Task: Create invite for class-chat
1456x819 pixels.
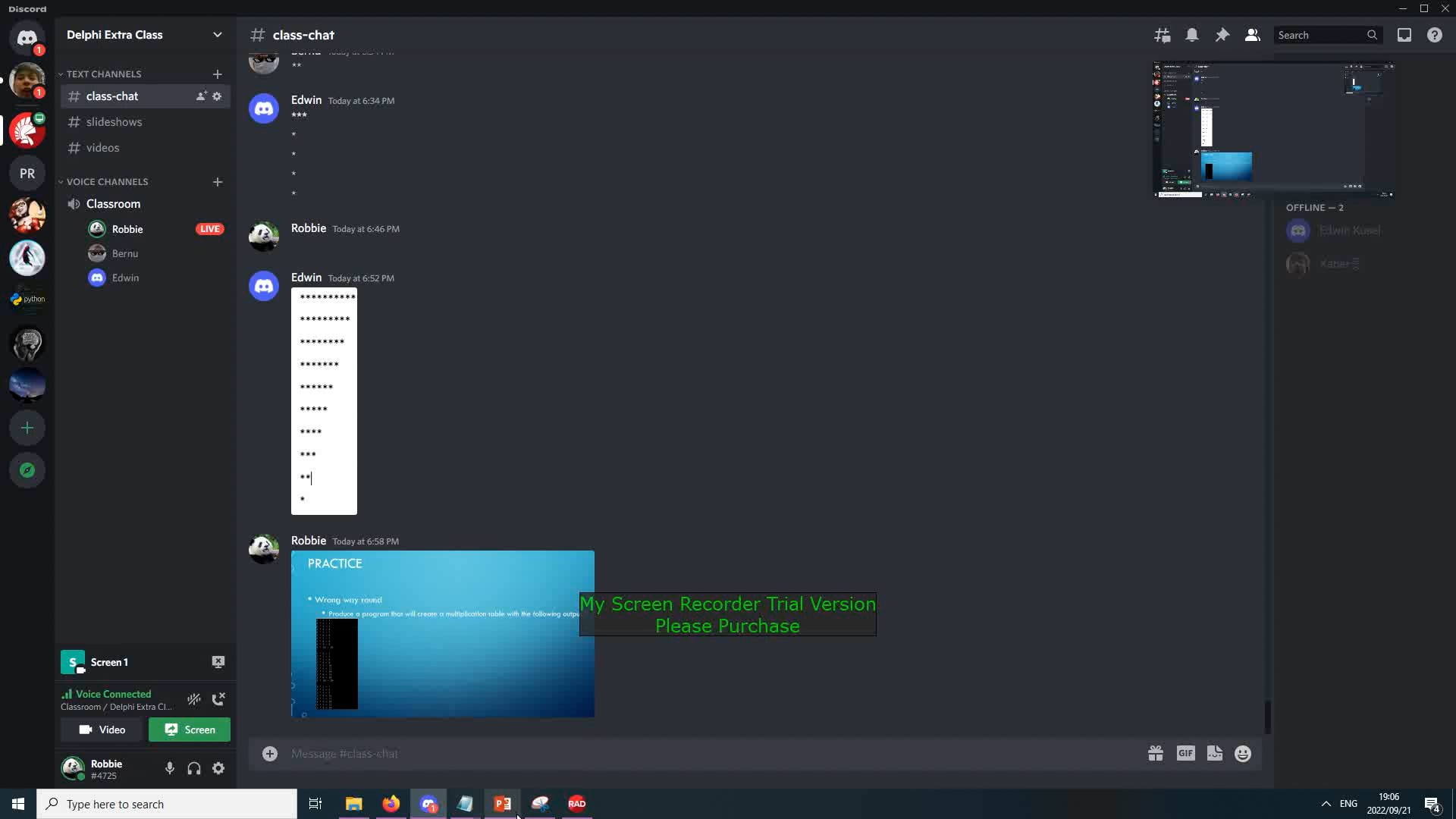Action: pyautogui.click(x=201, y=96)
